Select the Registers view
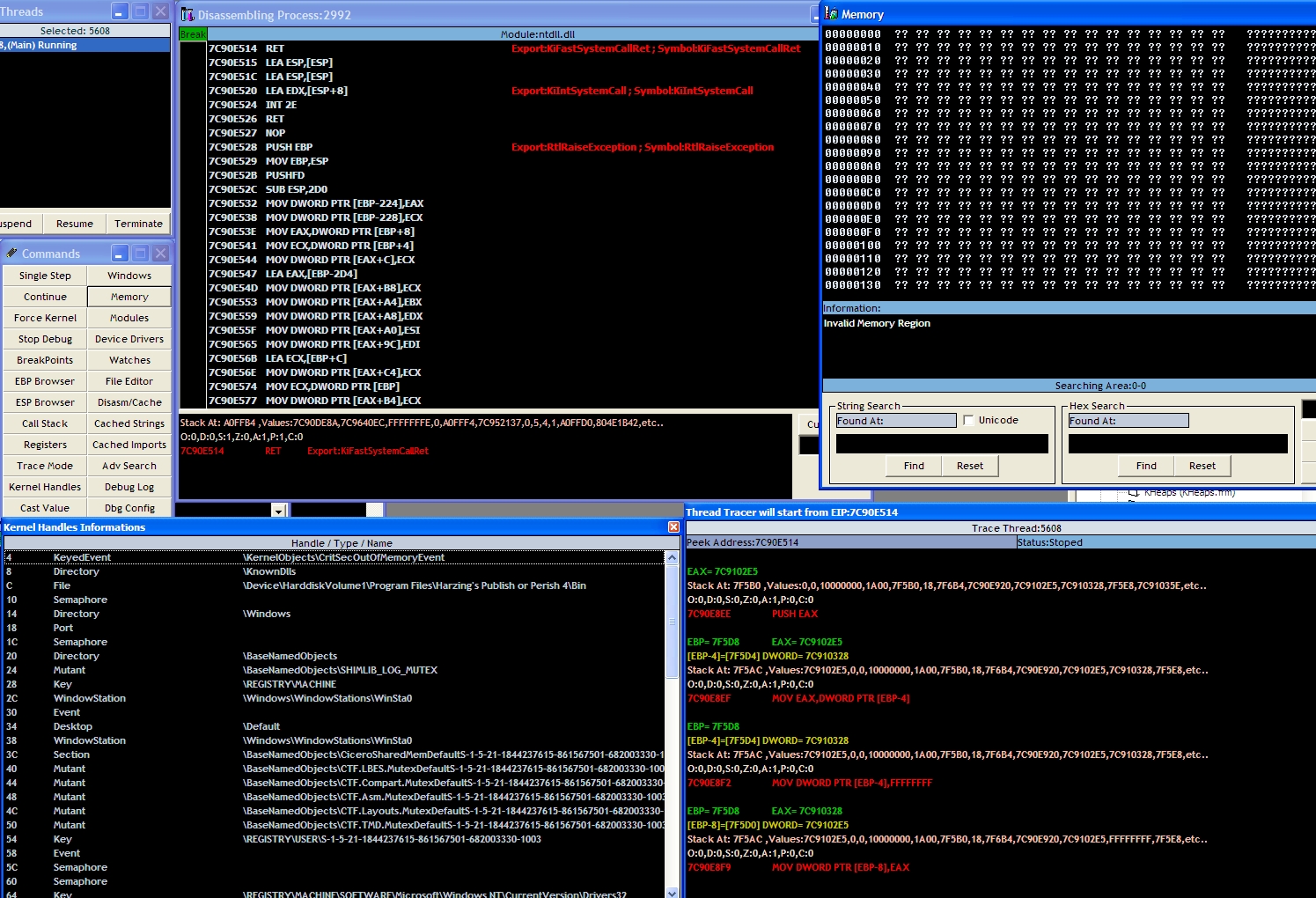The width and height of the screenshot is (1316, 898). tap(44, 445)
